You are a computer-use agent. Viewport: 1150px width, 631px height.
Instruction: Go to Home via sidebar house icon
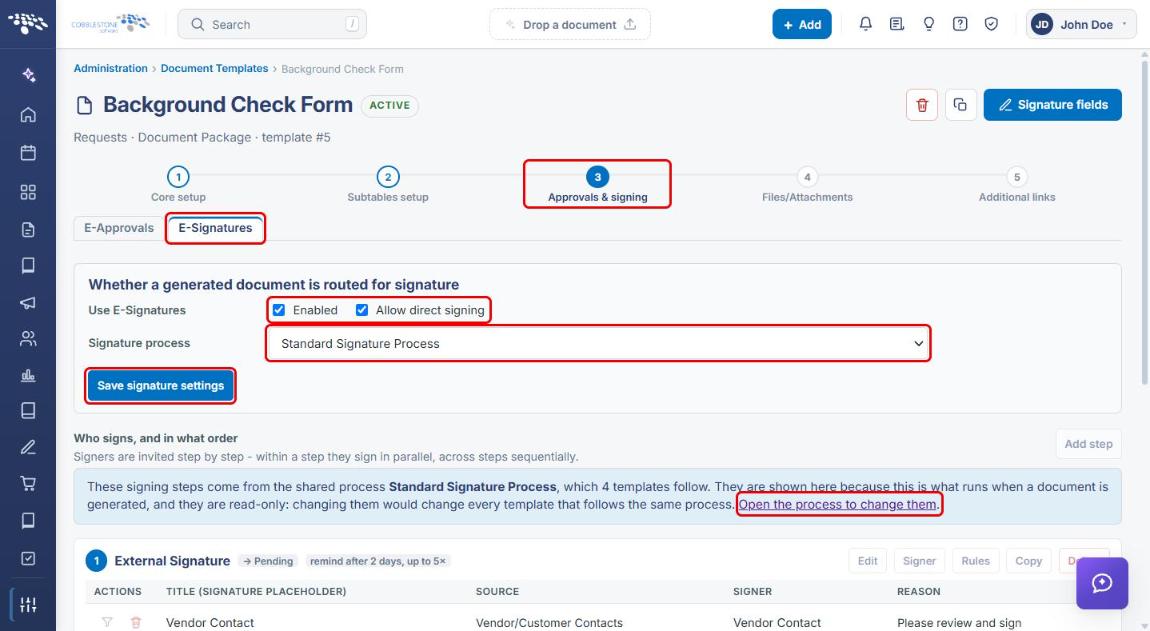(x=28, y=114)
